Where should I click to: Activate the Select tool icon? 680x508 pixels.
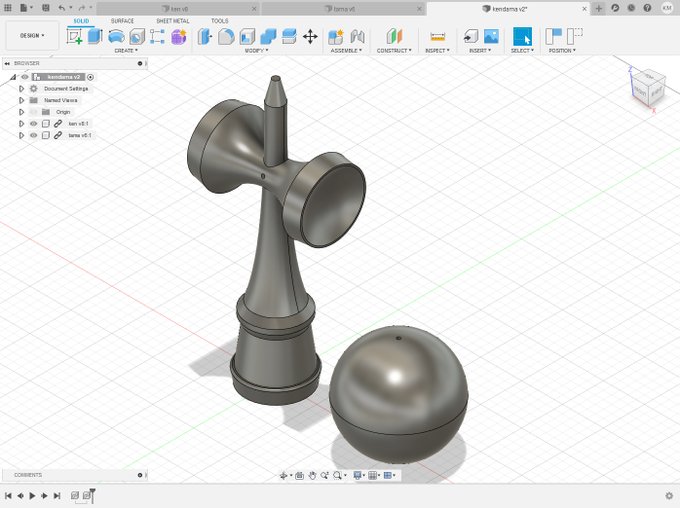pyautogui.click(x=522, y=36)
